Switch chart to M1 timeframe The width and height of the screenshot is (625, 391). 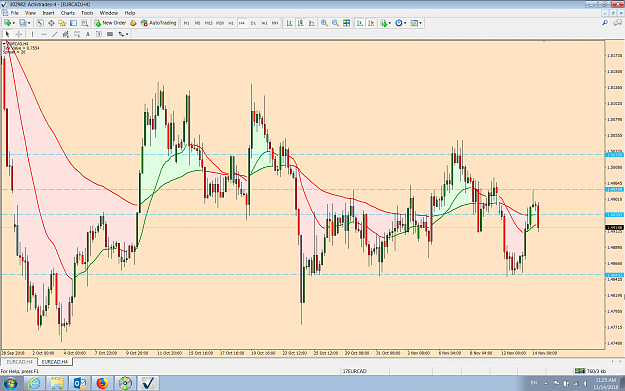pyautogui.click(x=186, y=23)
